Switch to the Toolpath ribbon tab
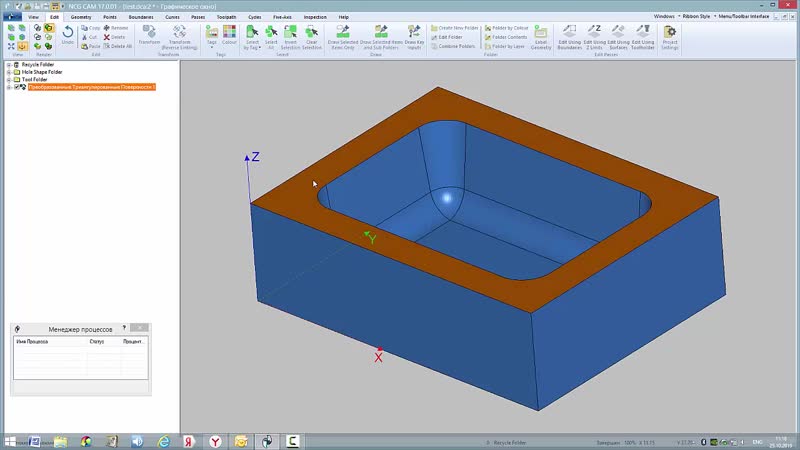The image size is (800, 450). (x=227, y=17)
